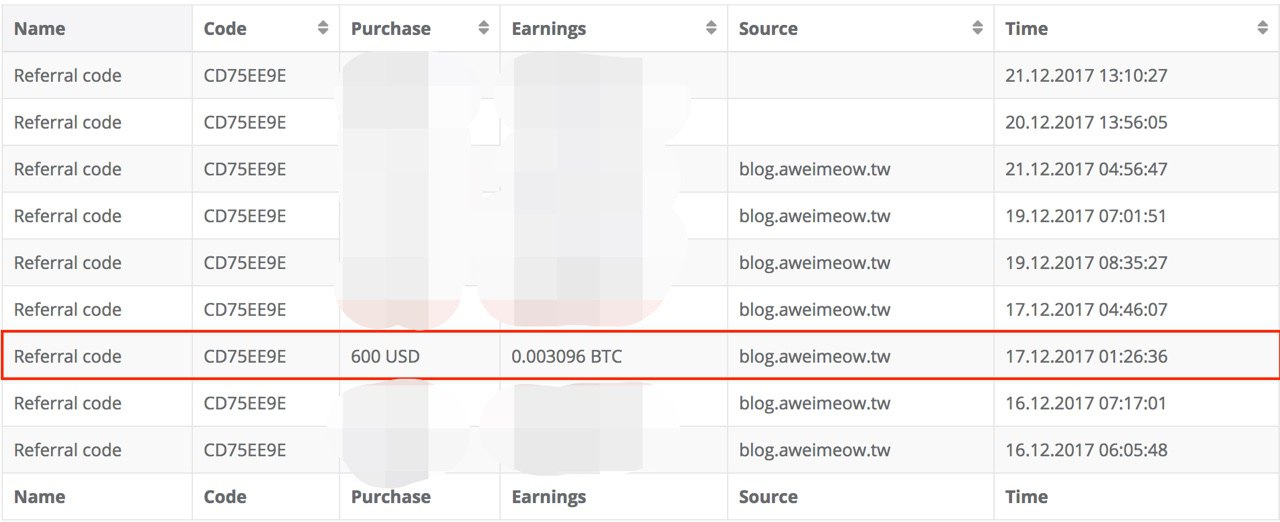Click timestamp 17.12.2017 01:26:36

1086,356
